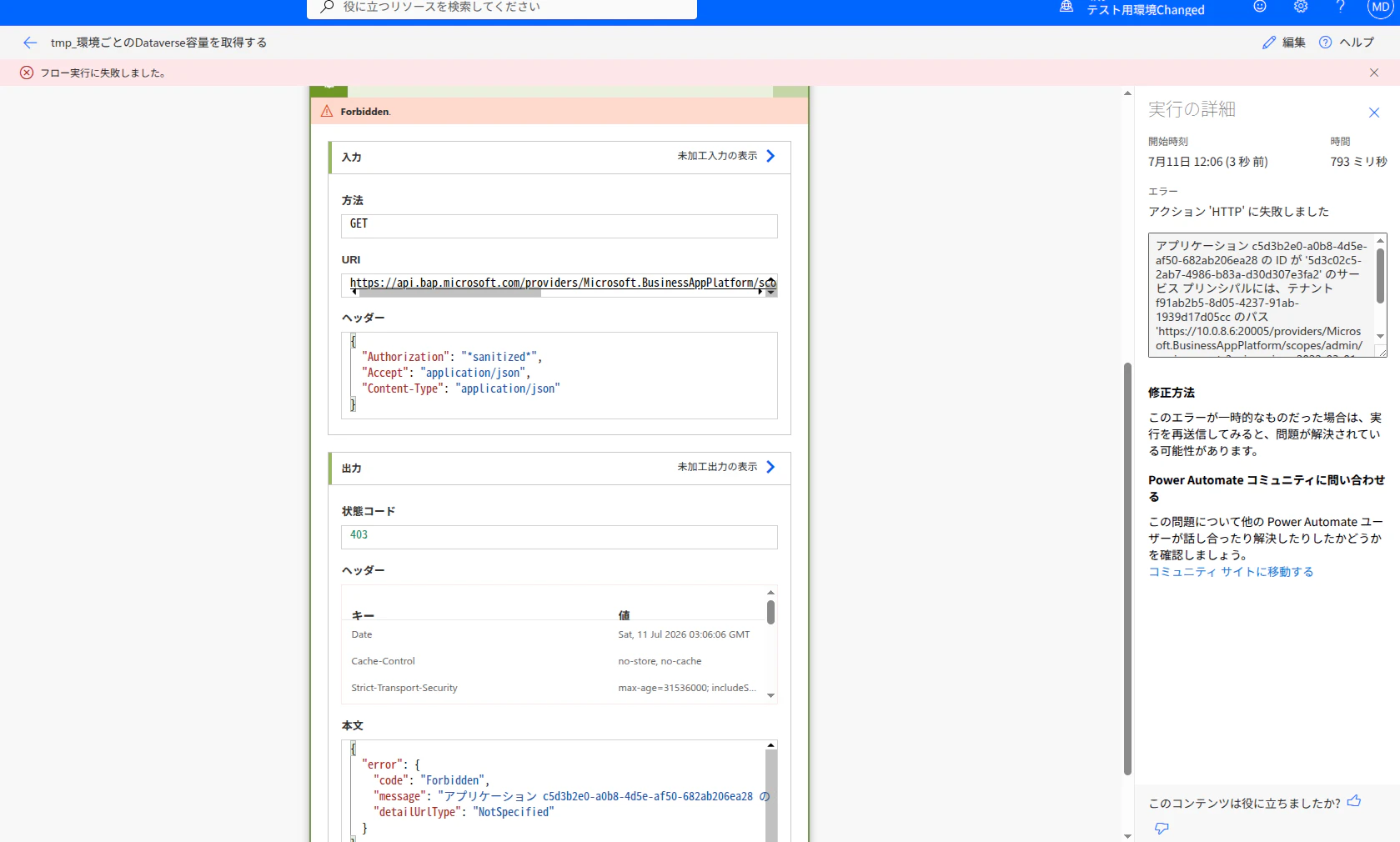The image size is (1400, 842).
Task: Click the environment picker icon
Action: 1066,7
